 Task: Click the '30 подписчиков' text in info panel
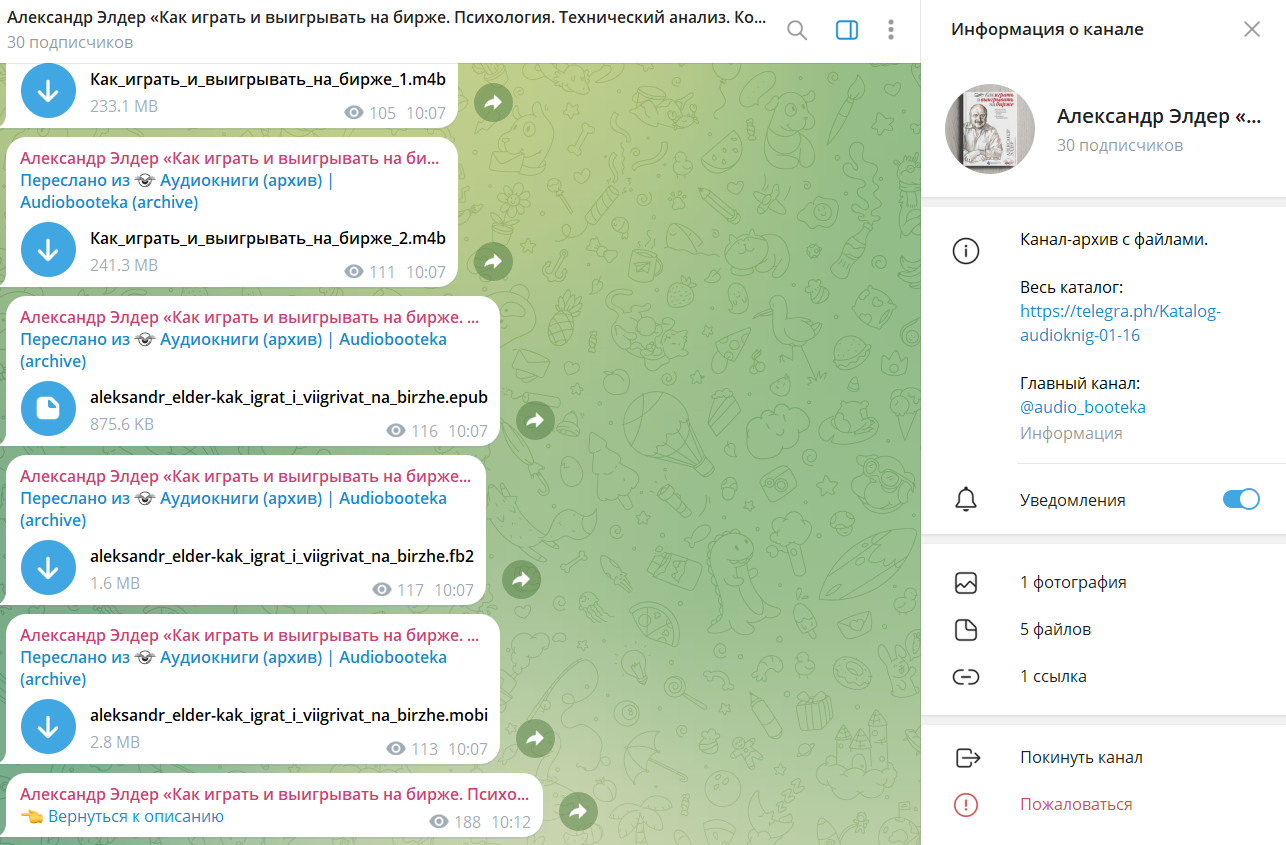point(1120,145)
